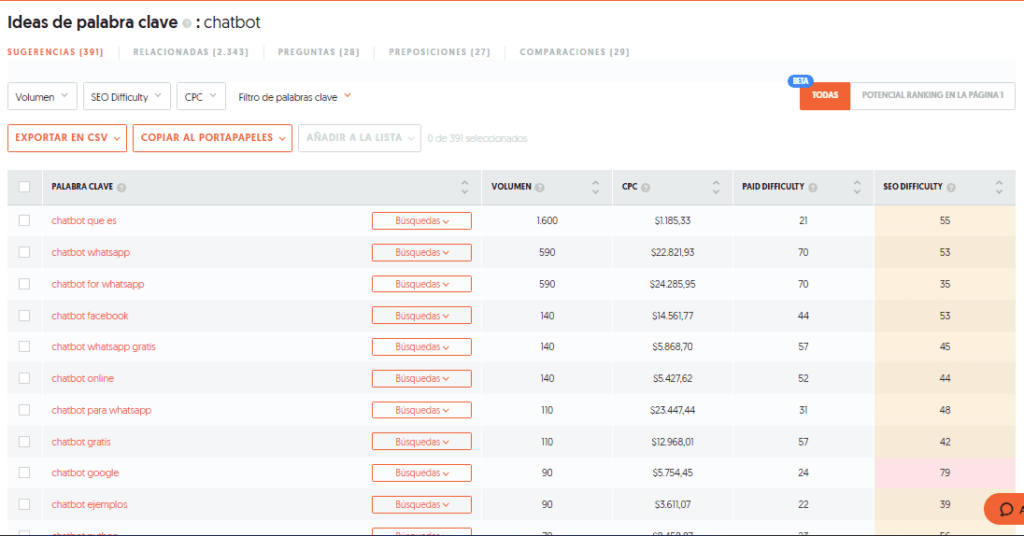The image size is (1024, 536).
Task: Open keyword link 'chatbot whatsapp'
Action: [x=91, y=252]
